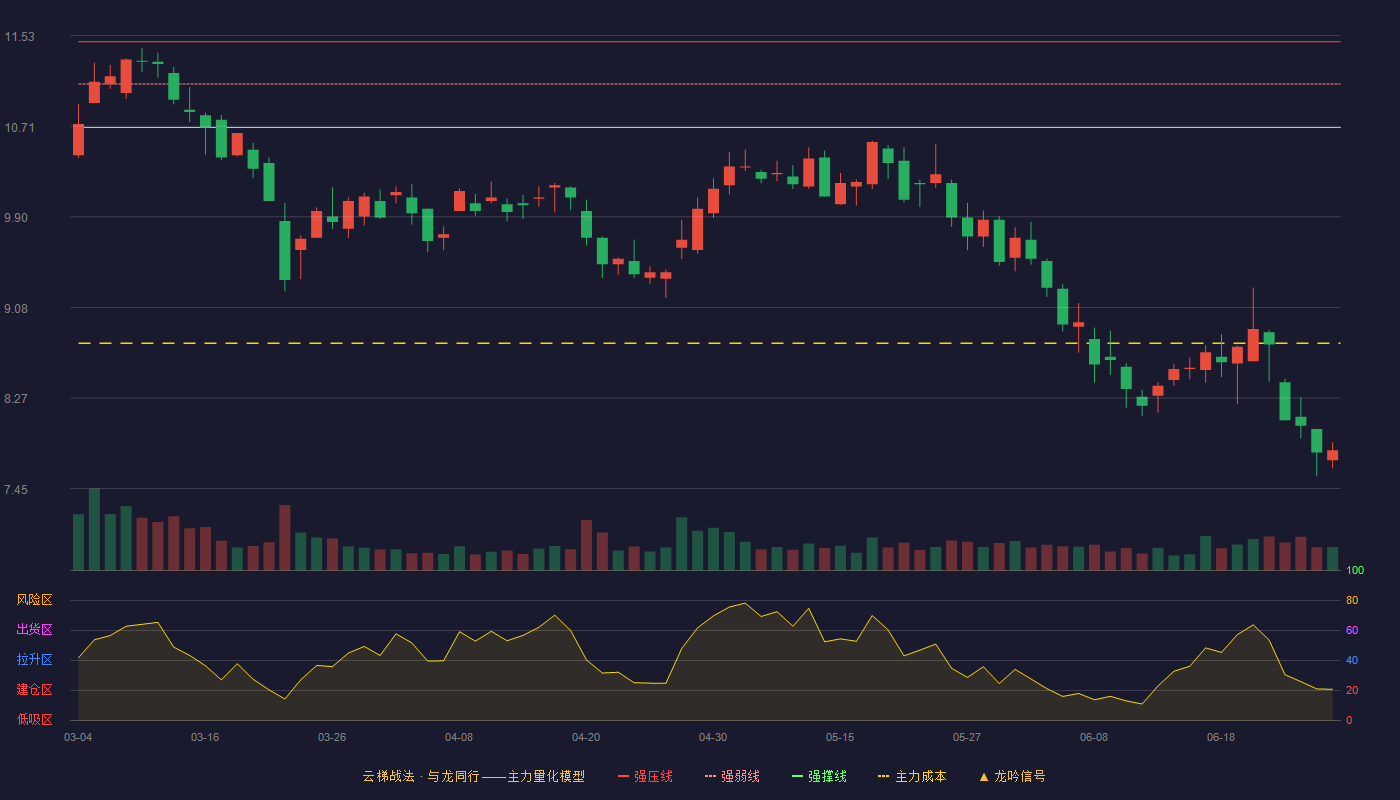Click the red 强压线 legend marker
Image resolution: width=1400 pixels, height=800 pixels.
coord(624,776)
